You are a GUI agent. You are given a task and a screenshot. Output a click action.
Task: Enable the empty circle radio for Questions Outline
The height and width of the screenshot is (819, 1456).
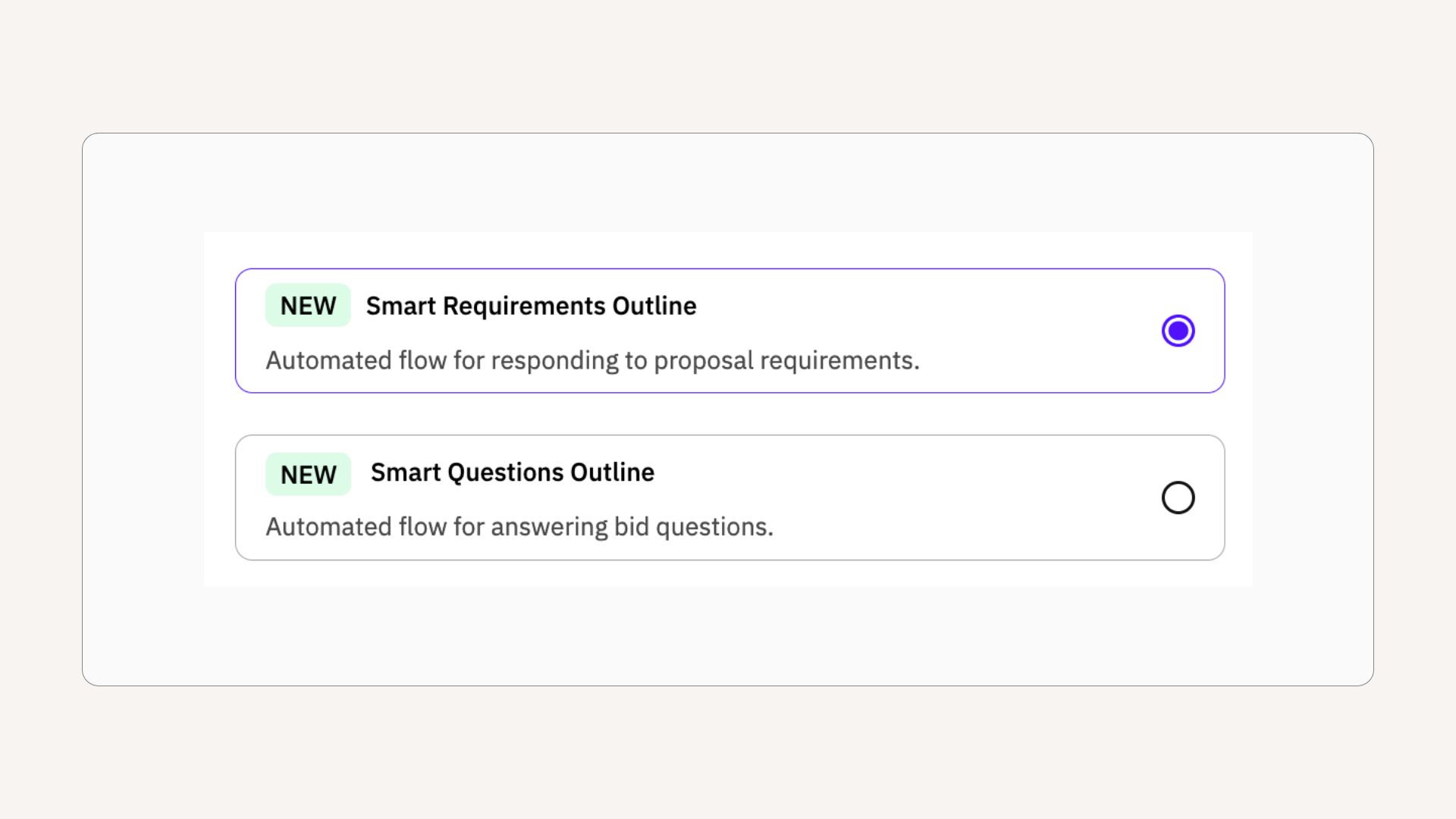[1178, 497]
